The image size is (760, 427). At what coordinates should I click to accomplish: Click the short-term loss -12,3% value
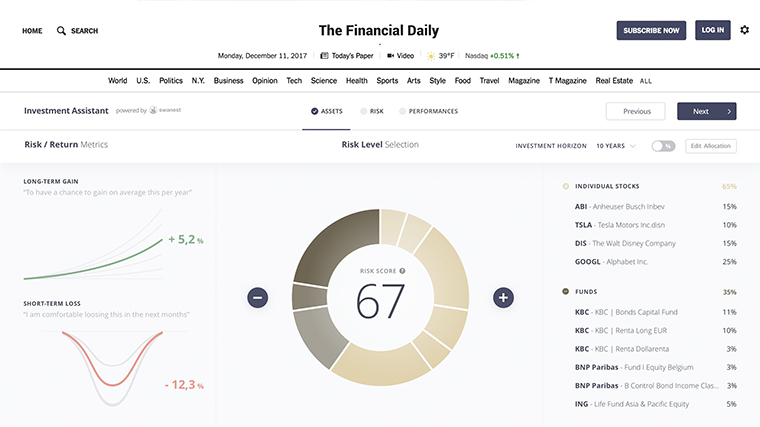pyautogui.click(x=184, y=385)
